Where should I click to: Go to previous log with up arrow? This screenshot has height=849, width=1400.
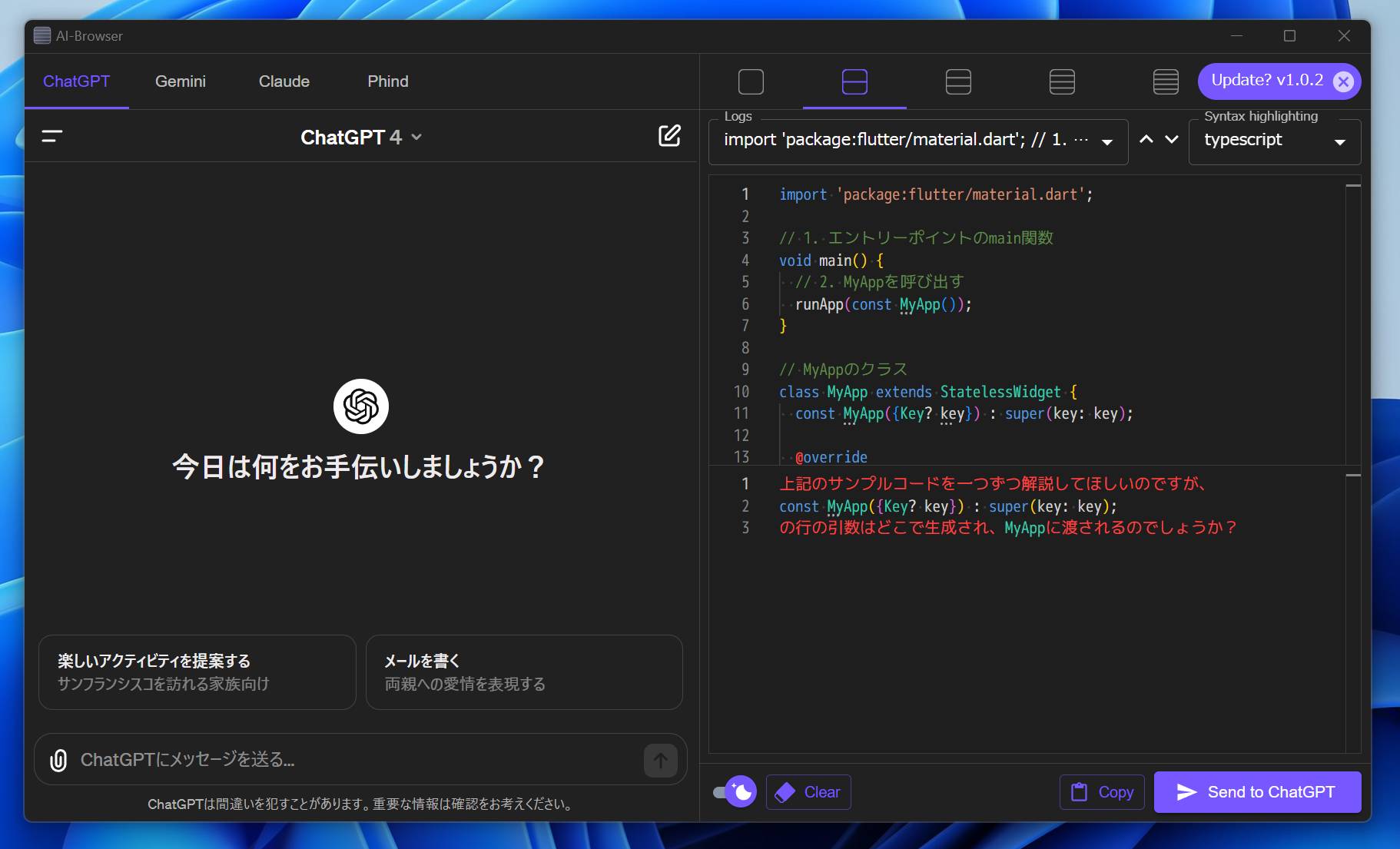(x=1146, y=139)
